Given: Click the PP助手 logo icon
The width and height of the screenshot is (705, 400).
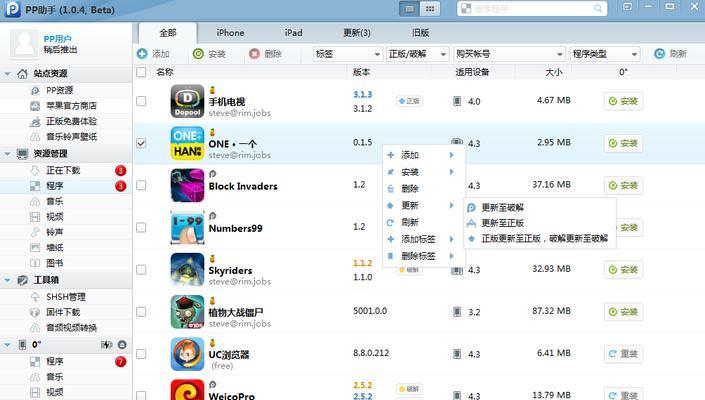Looking at the screenshot, I should [13, 9].
